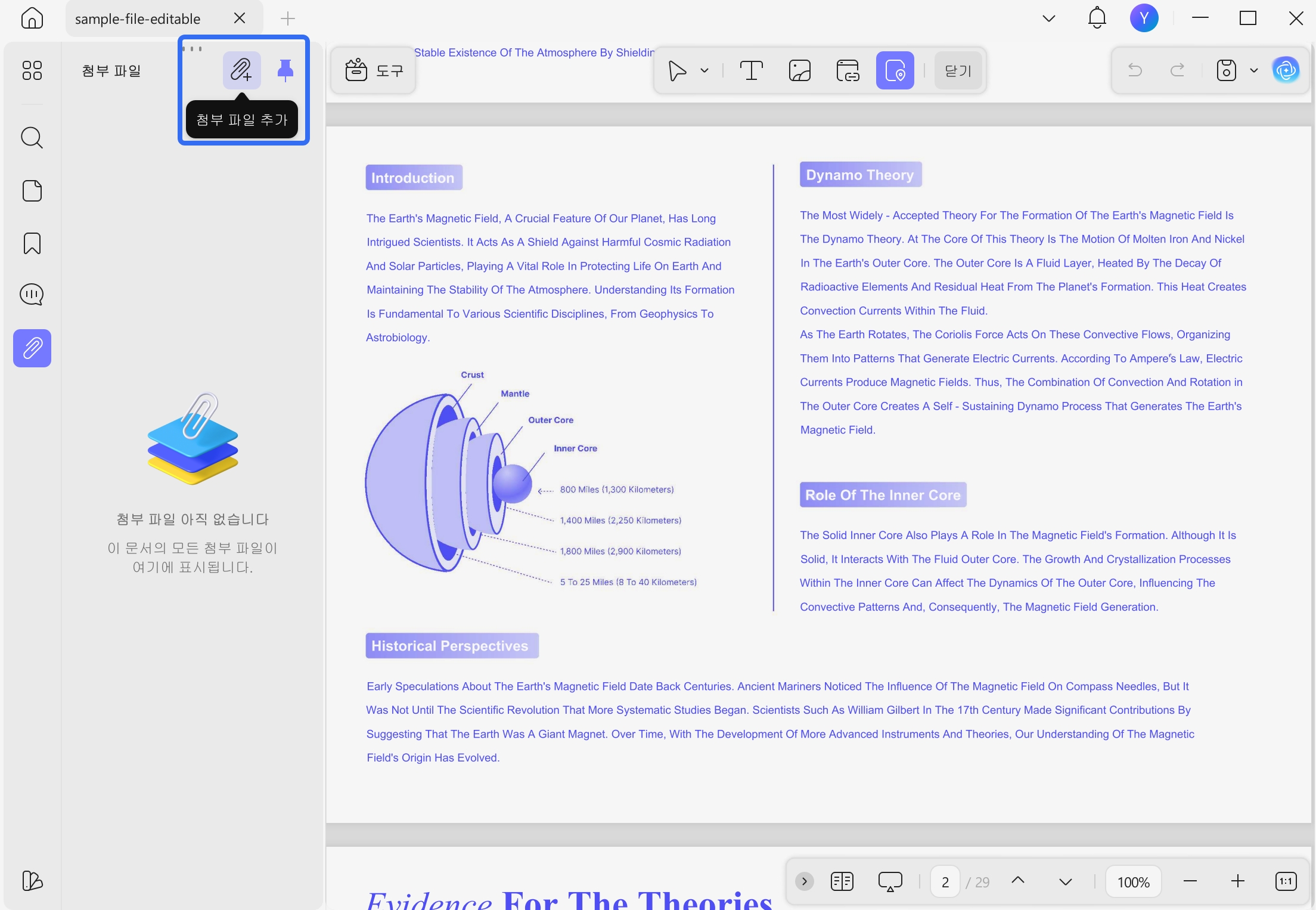Click '1,800 Miles (2,900 Kilometers)' label
Viewport: 1316px width, 910px height.
click(x=620, y=552)
